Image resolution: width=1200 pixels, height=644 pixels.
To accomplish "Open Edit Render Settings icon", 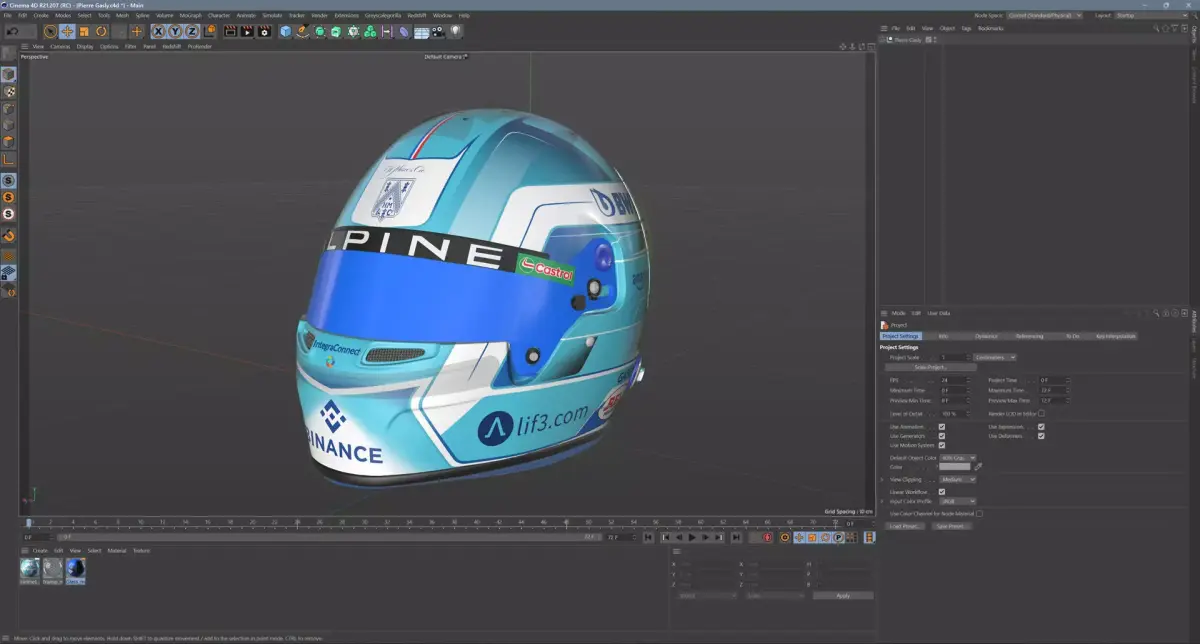I will point(264,31).
